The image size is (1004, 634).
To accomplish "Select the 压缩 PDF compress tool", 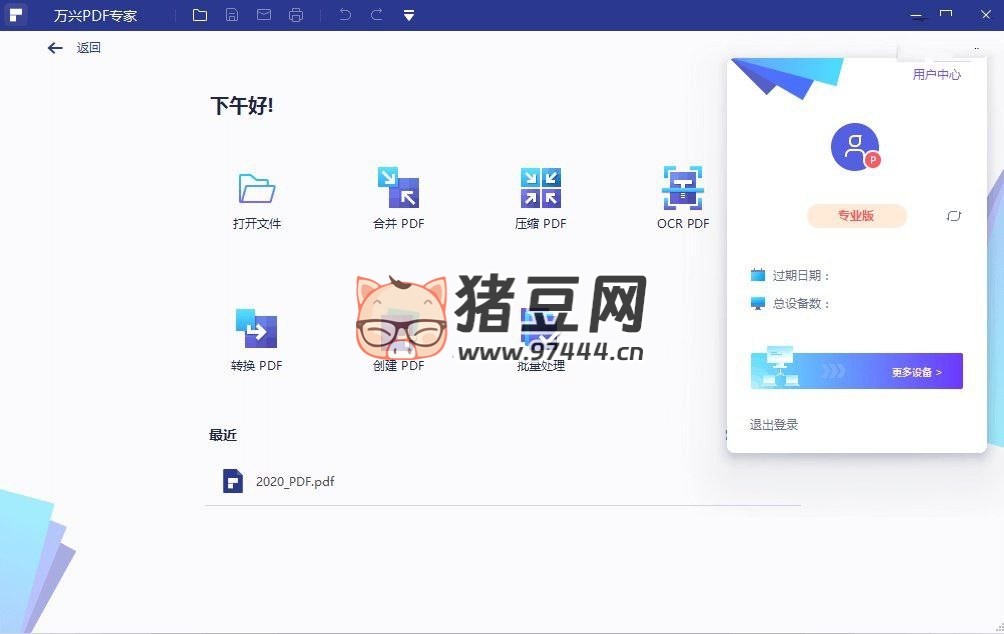I will [x=541, y=189].
